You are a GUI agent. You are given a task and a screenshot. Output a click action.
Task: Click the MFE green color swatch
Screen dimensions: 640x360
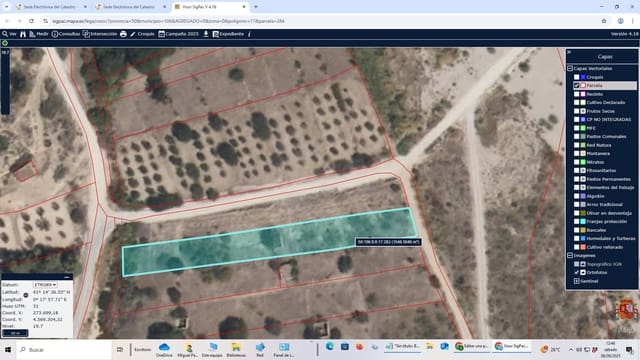(583, 128)
